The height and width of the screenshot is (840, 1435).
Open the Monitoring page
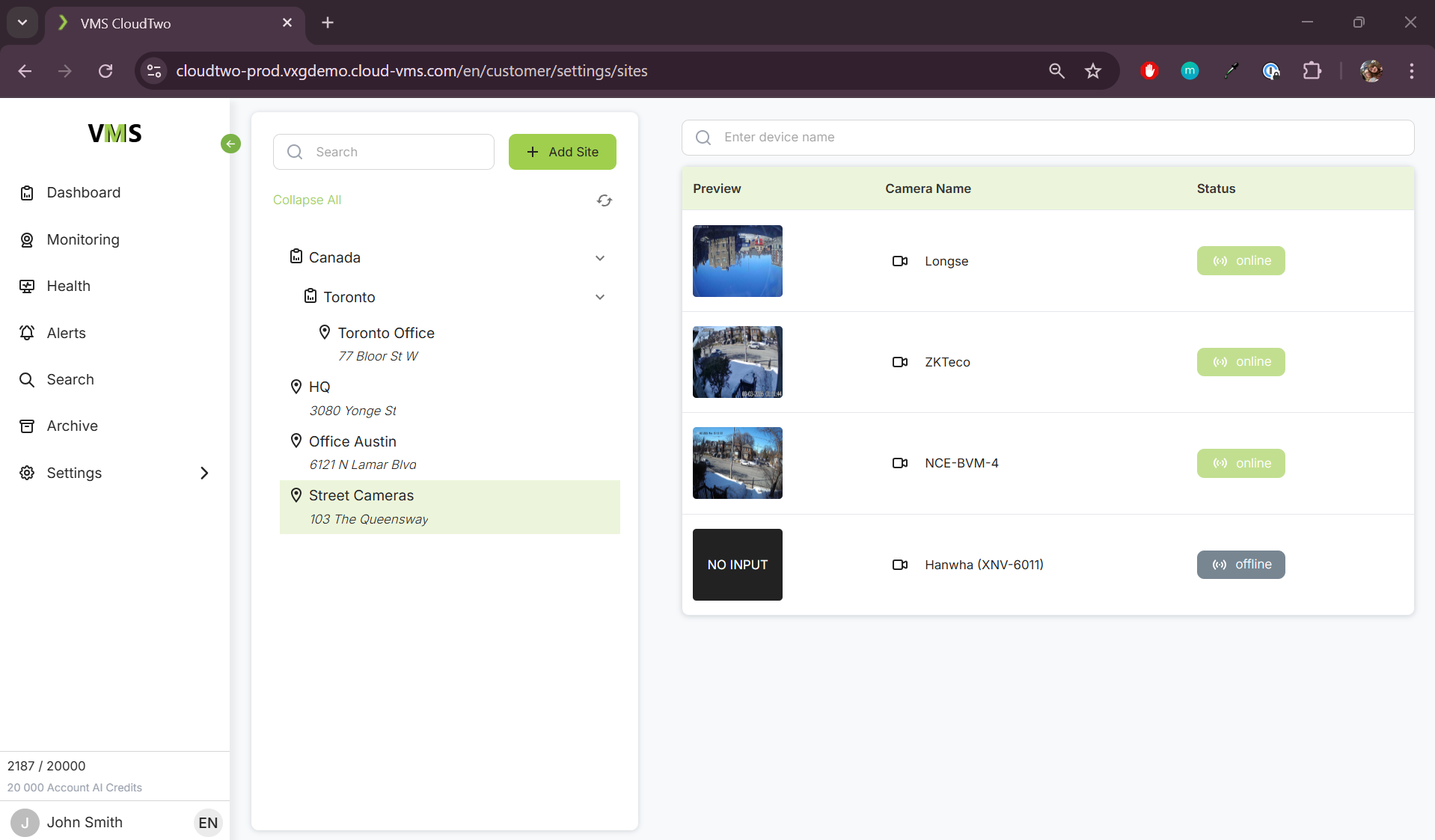83,239
